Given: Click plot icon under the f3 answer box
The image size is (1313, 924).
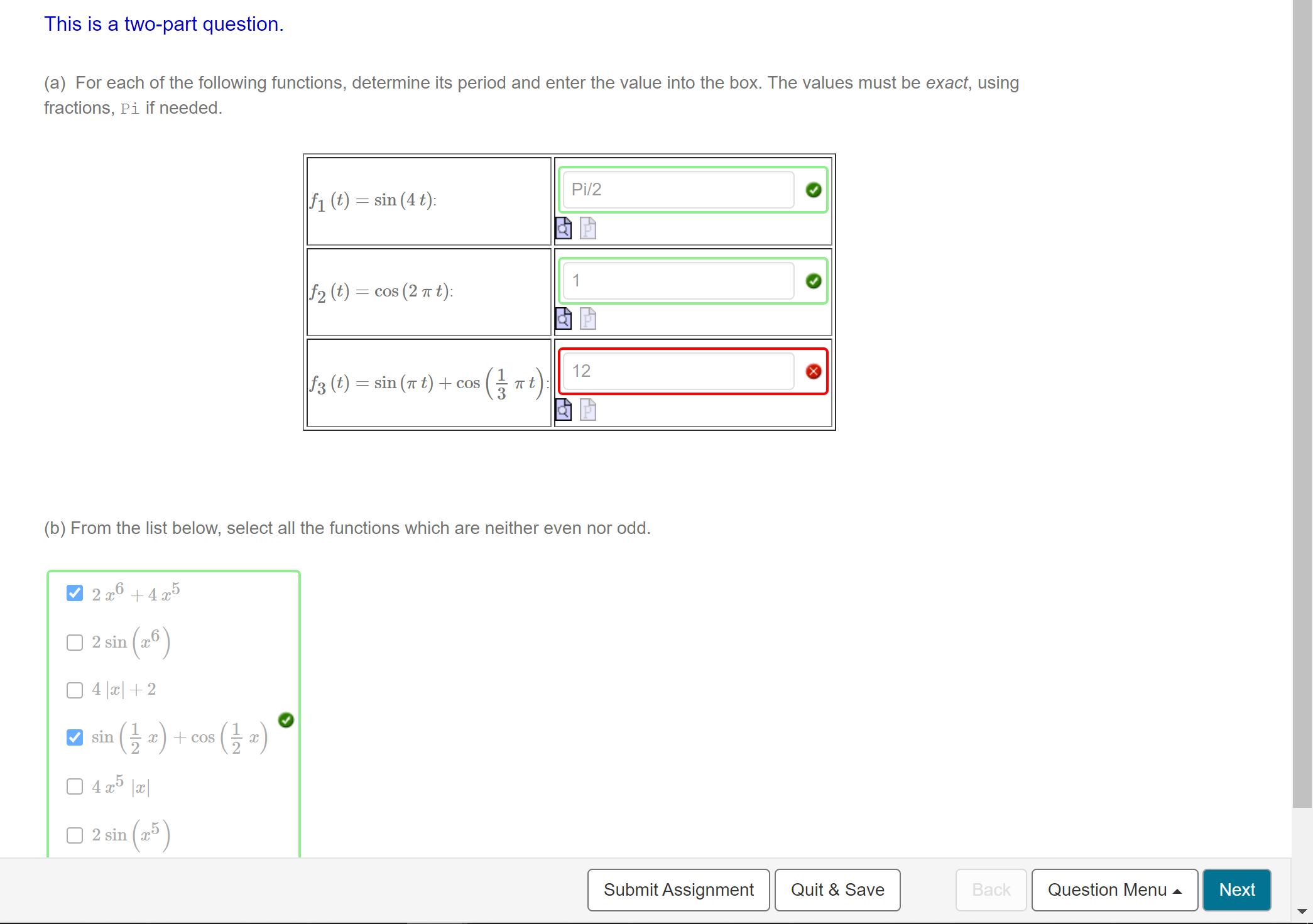Looking at the screenshot, I should pyautogui.click(x=587, y=410).
